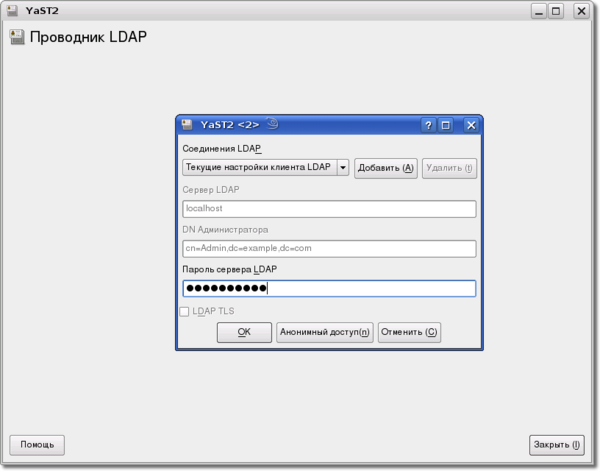Enable the LDAP TLS checkbox
Image resolution: width=600 pixels, height=471 pixels.
[x=184, y=311]
